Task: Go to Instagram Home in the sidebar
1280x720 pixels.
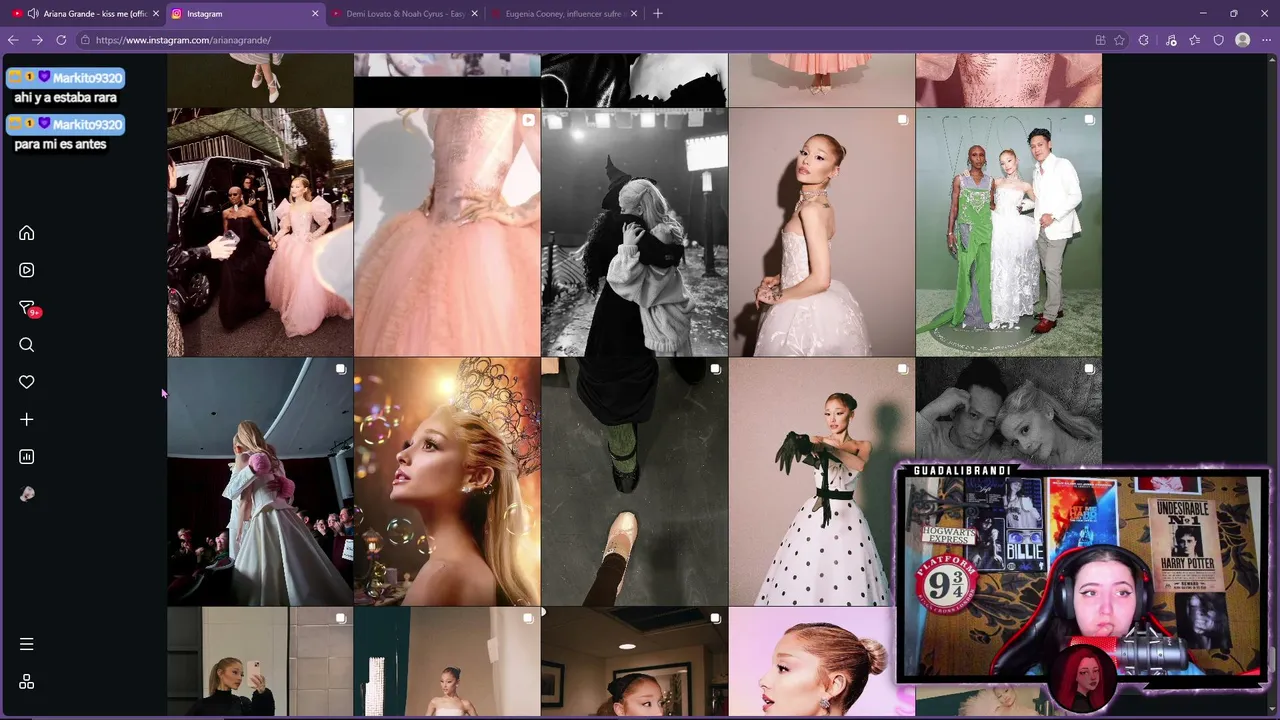Action: (27, 233)
